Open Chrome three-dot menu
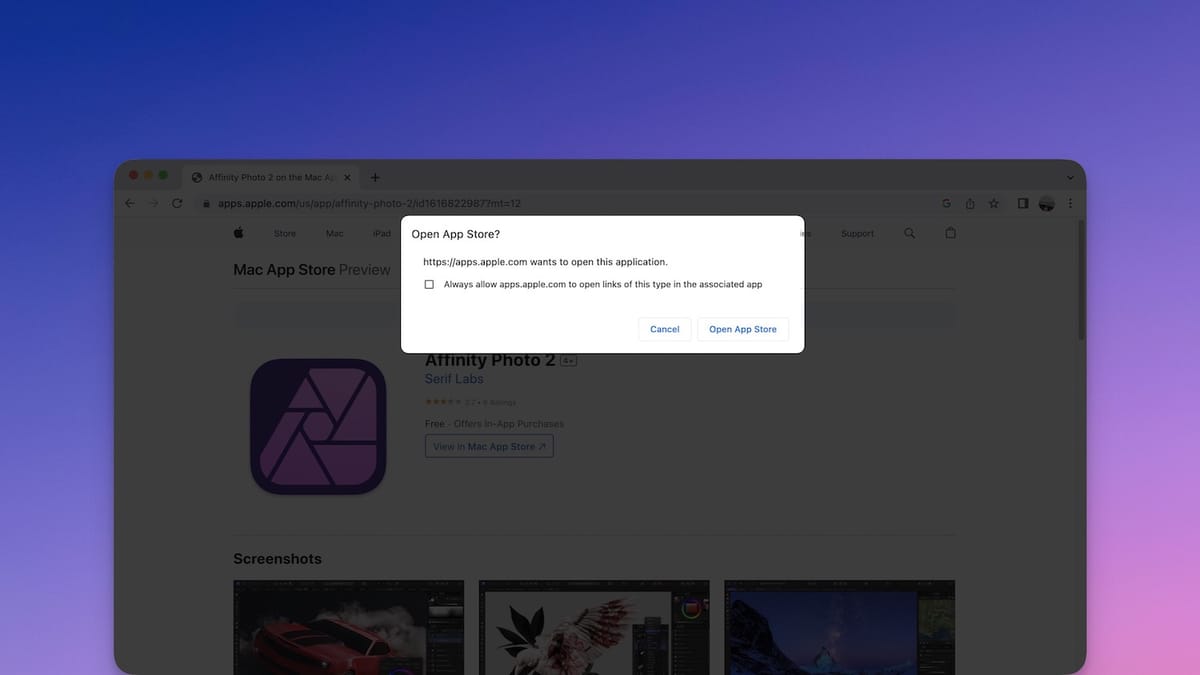Viewport: 1200px width, 675px height. (x=1070, y=203)
